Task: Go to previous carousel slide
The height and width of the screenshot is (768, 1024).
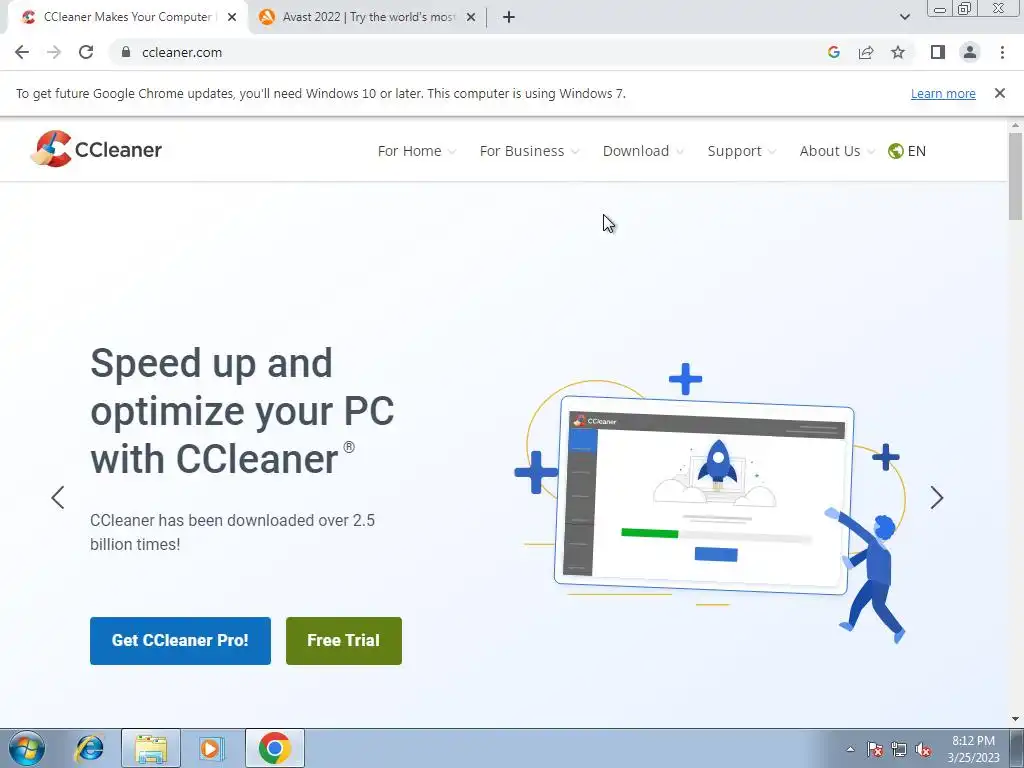Action: (x=57, y=498)
